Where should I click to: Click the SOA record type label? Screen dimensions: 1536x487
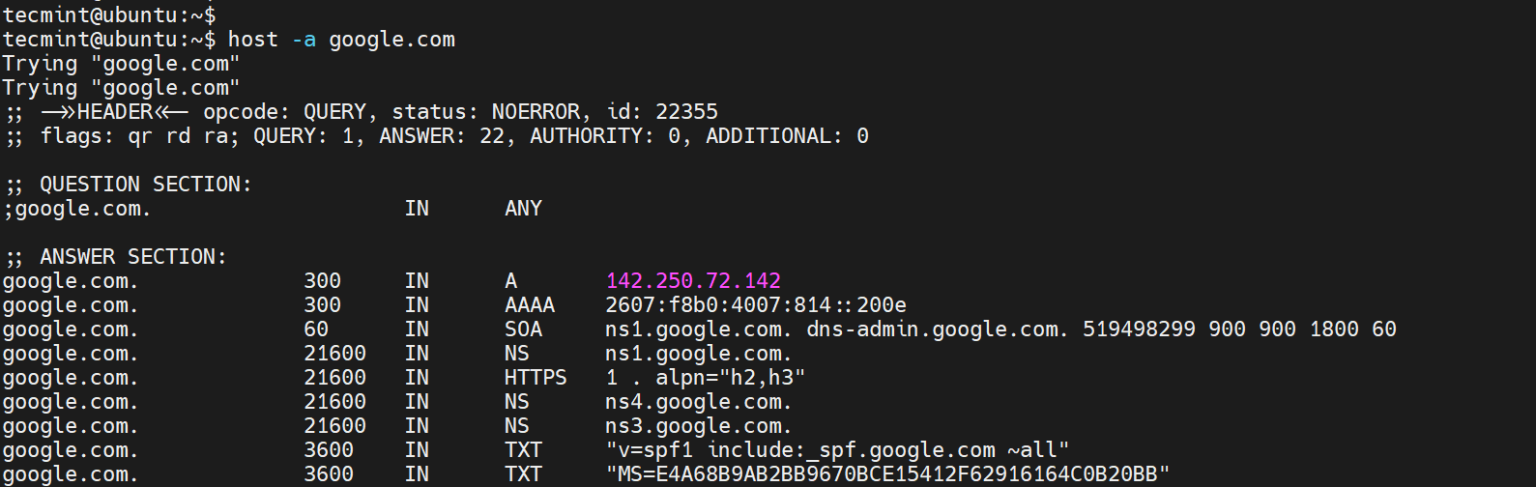click(523, 329)
